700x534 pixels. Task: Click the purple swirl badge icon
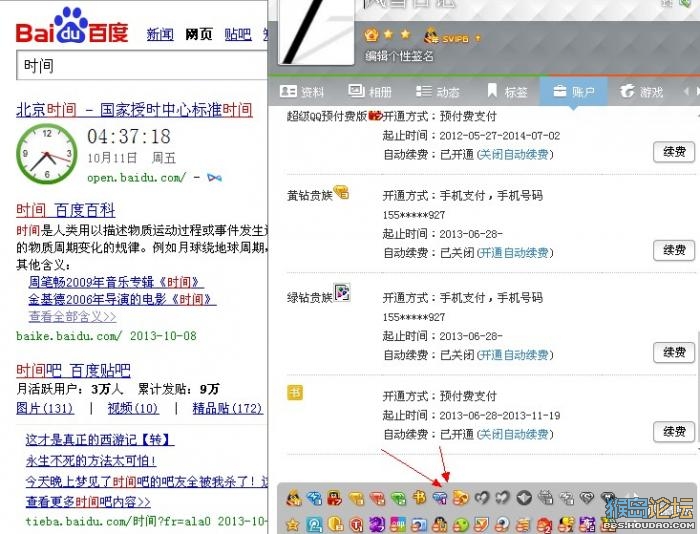(x=377, y=525)
